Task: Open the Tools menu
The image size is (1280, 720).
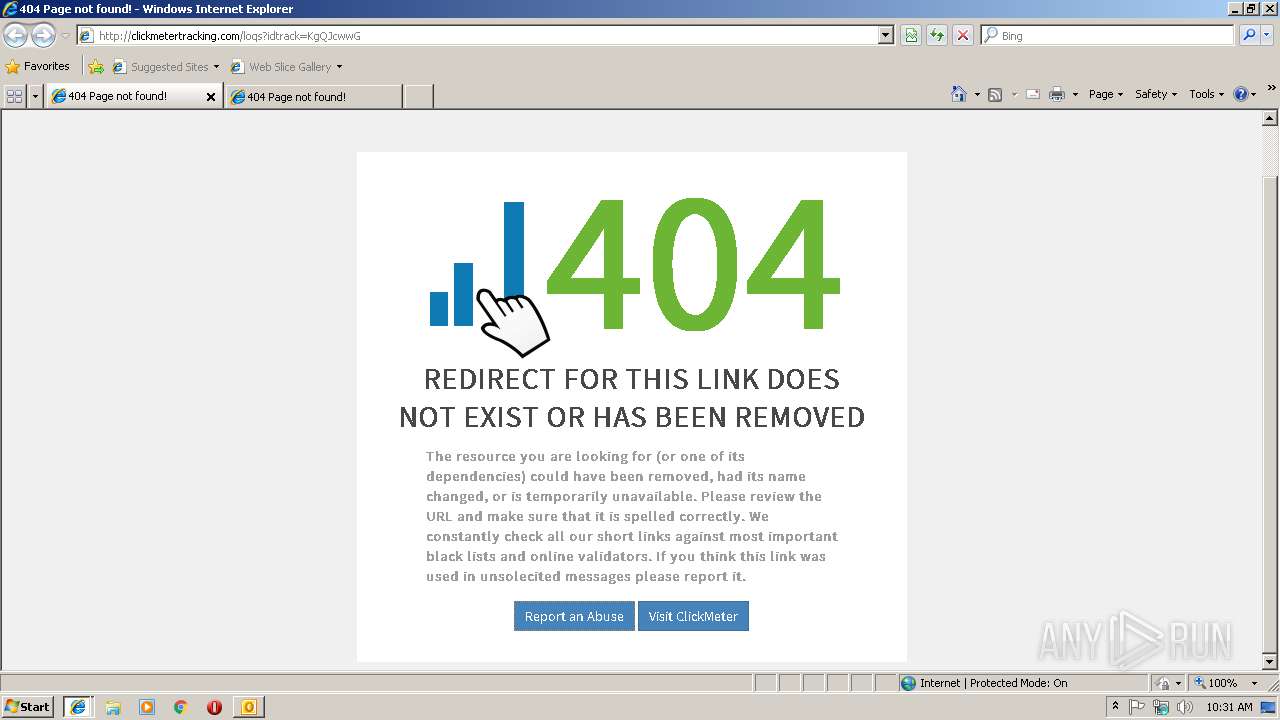Action: pos(1206,94)
